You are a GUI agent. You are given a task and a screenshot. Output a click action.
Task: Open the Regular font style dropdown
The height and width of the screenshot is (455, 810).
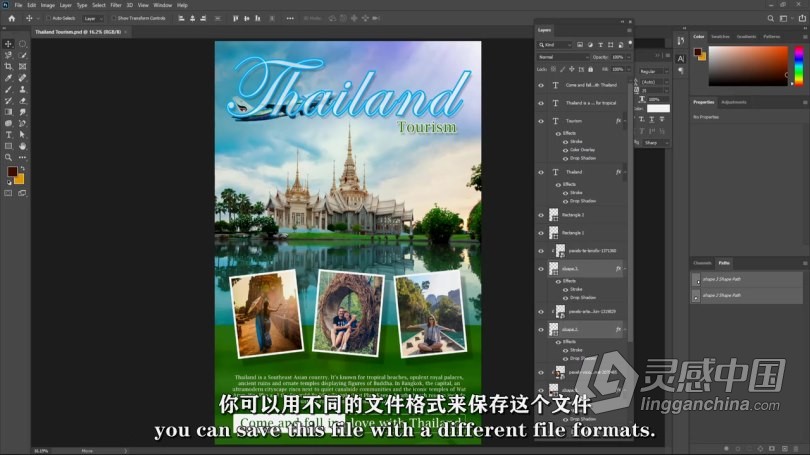653,71
